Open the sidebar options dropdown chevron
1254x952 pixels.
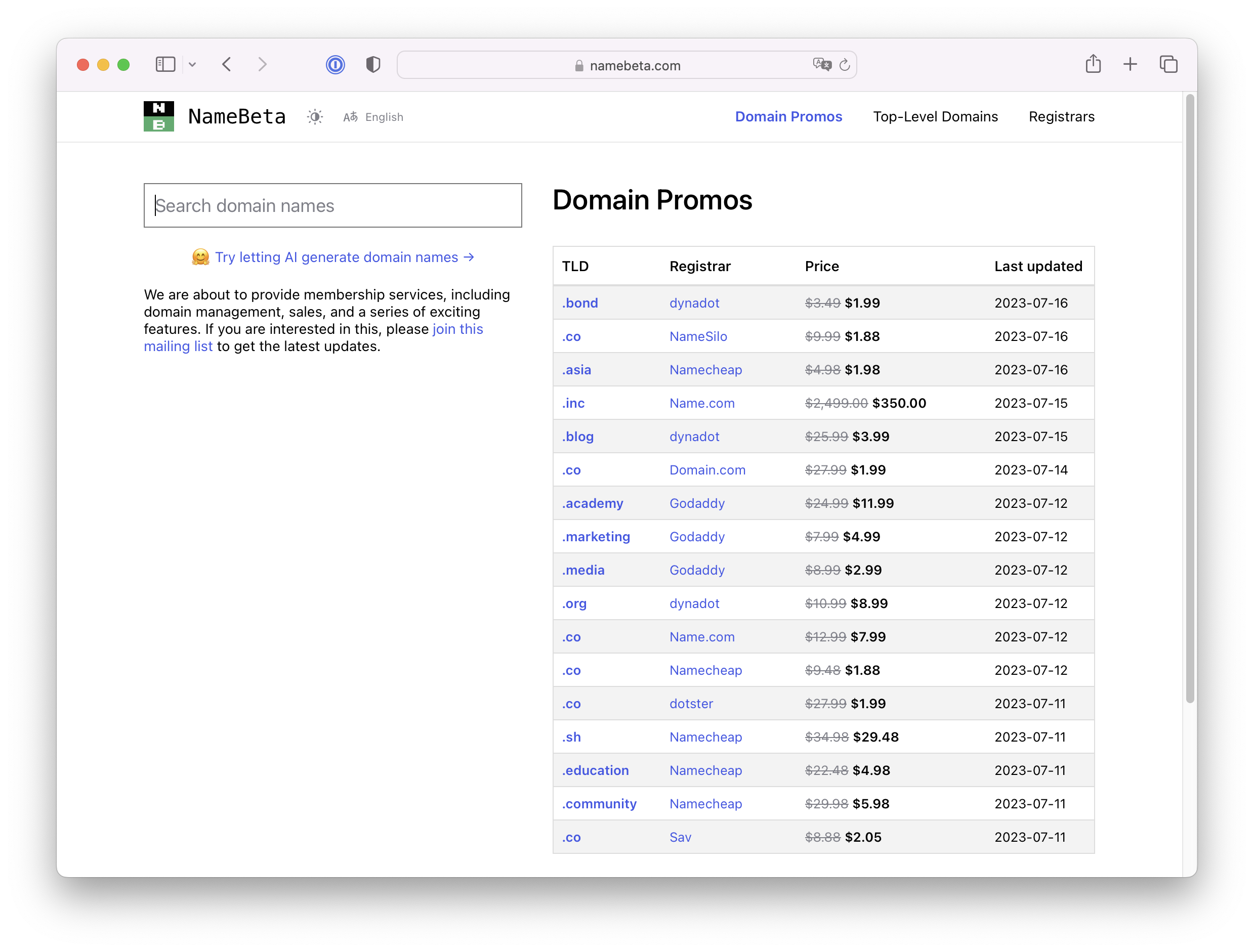[x=192, y=65]
